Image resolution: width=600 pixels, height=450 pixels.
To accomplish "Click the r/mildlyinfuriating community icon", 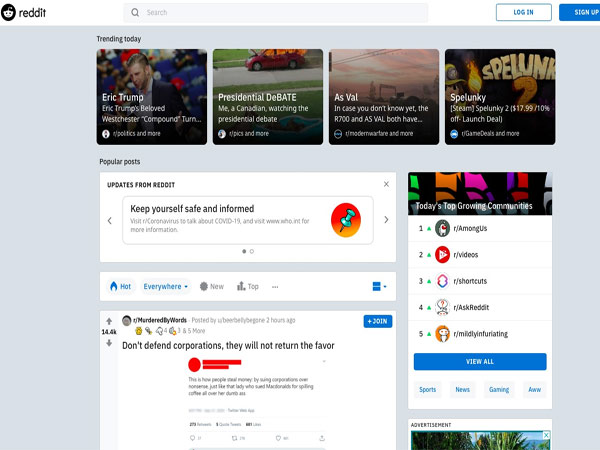I will point(443,334).
